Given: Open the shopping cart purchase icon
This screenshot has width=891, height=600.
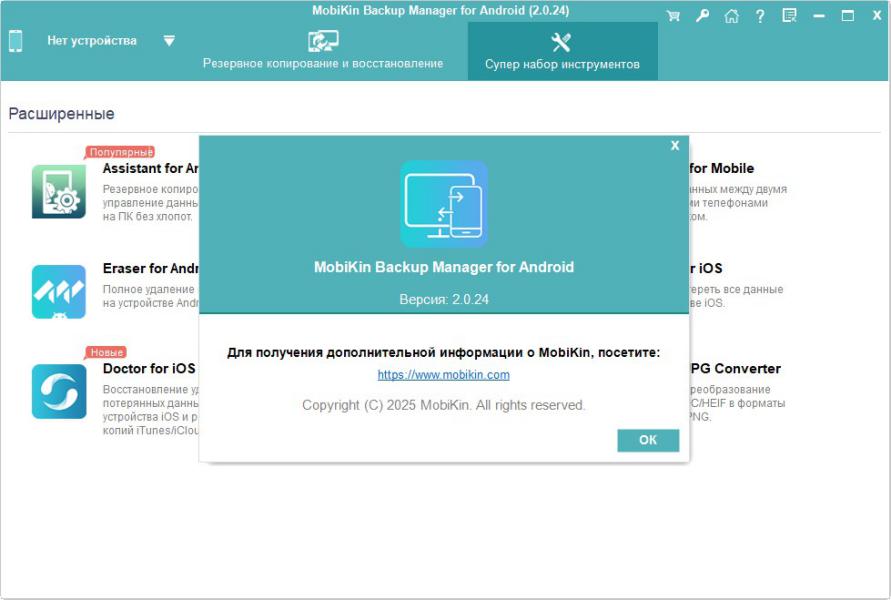Looking at the screenshot, I should pyautogui.click(x=673, y=16).
